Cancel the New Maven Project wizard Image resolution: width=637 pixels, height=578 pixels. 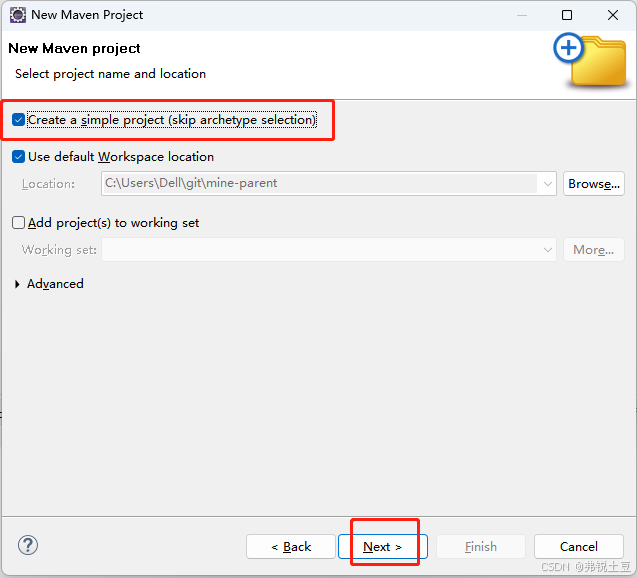click(578, 547)
